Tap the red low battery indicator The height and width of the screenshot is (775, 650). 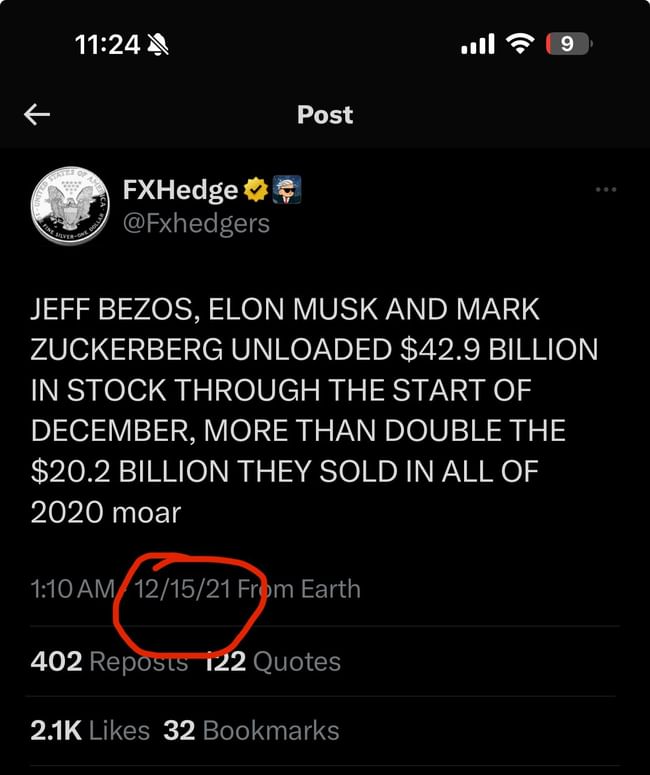pos(568,44)
